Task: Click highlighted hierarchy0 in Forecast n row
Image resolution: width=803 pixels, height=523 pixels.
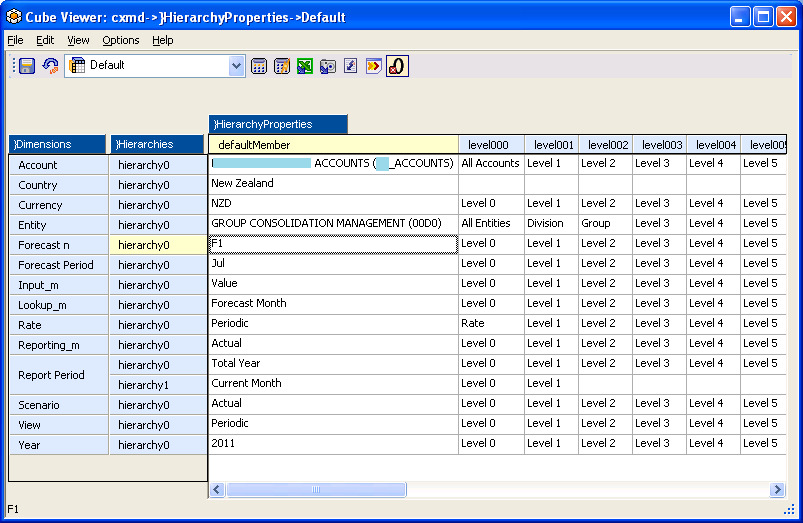Action: (158, 245)
